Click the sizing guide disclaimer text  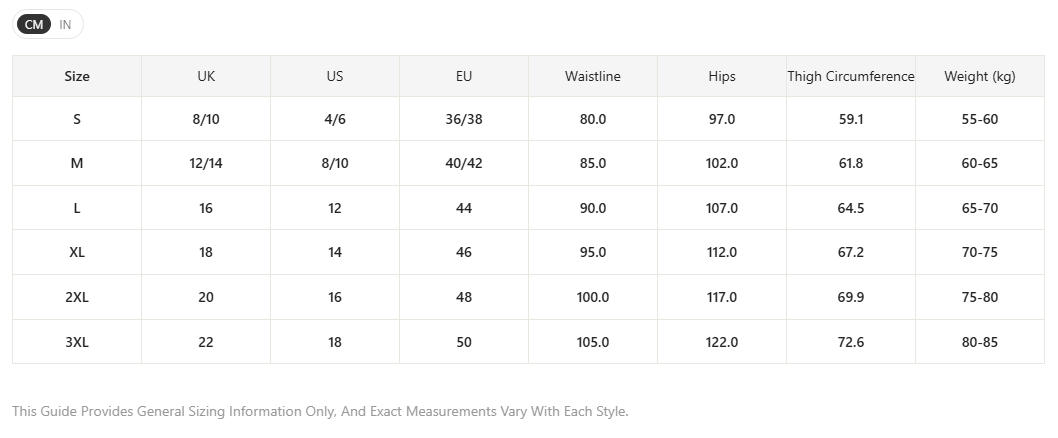[x=321, y=411]
